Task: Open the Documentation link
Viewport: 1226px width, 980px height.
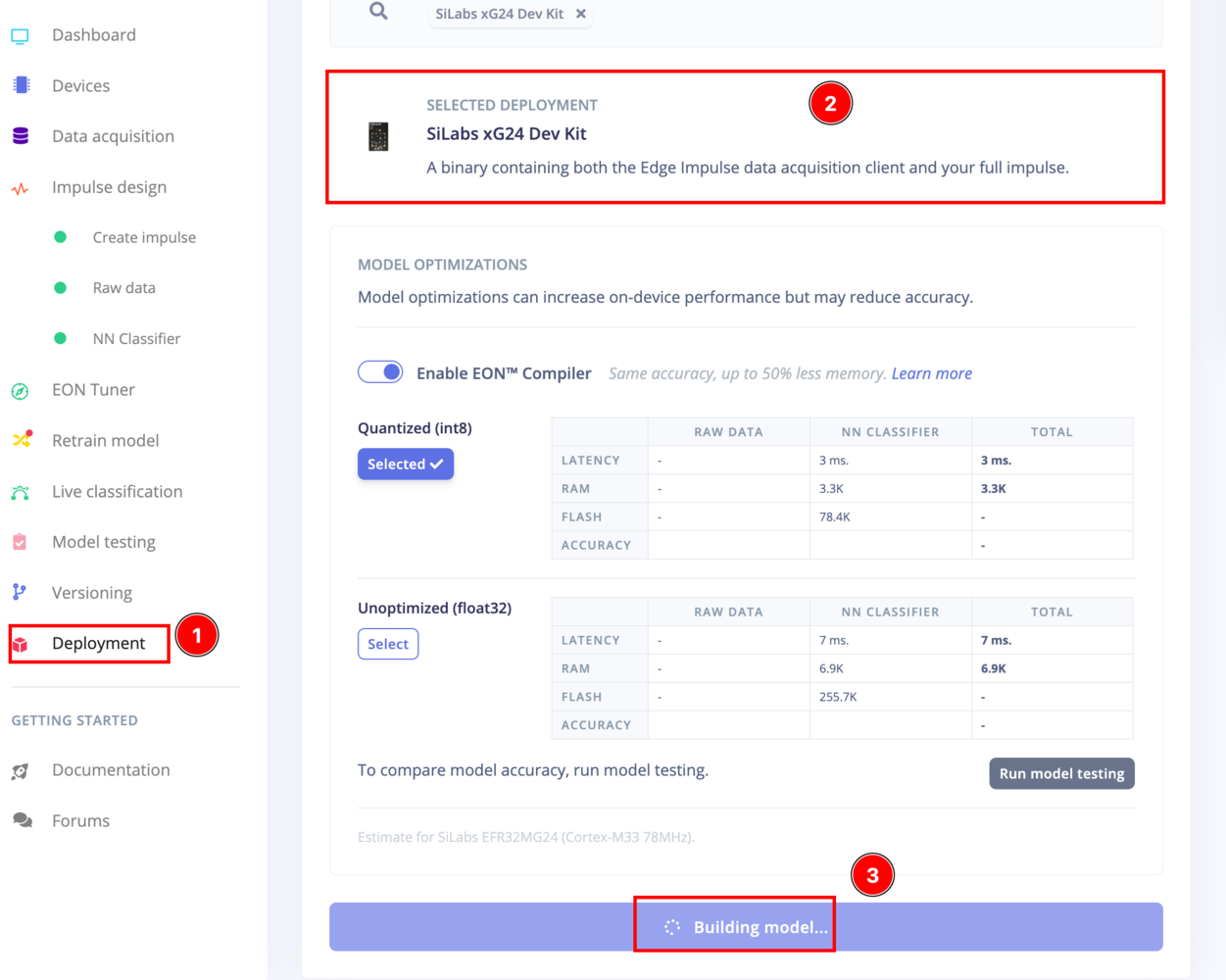Action: pyautogui.click(x=111, y=770)
